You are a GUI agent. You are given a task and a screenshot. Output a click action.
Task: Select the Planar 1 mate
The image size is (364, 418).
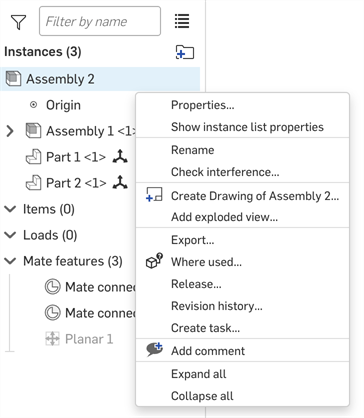point(89,339)
